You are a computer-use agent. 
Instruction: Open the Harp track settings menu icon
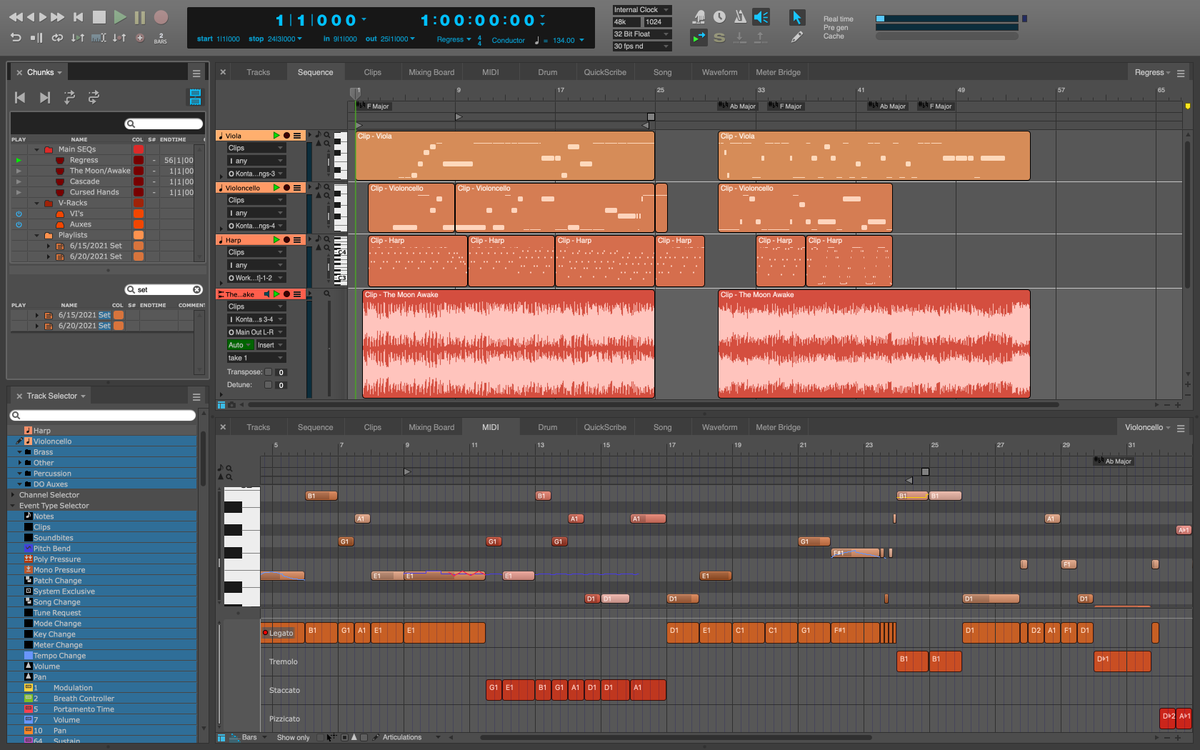tap(297, 240)
